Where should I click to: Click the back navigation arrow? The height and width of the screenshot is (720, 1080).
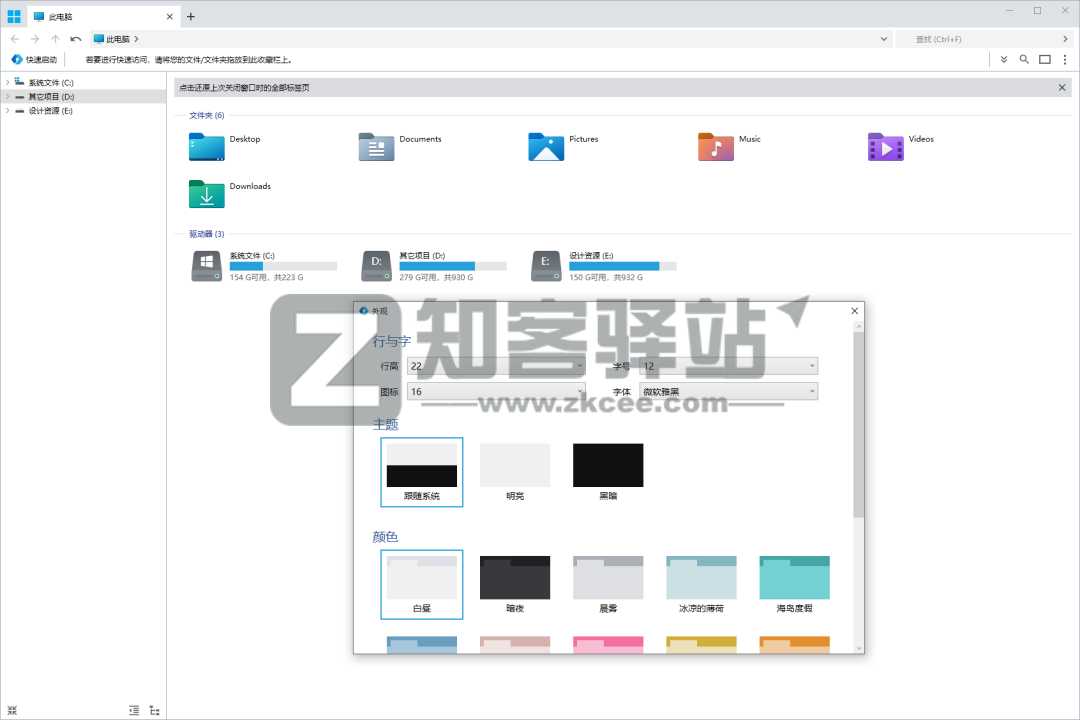[14, 38]
